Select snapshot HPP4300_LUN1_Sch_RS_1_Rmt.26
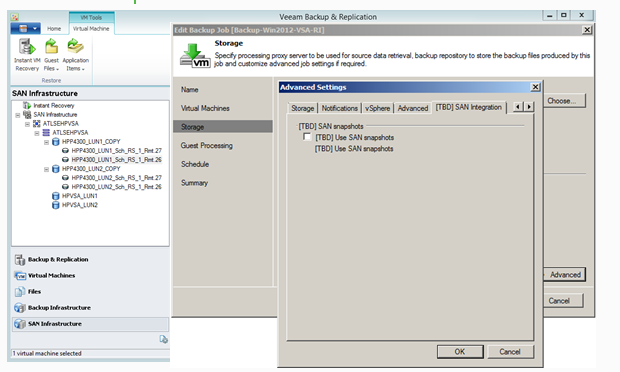 [x=116, y=160]
